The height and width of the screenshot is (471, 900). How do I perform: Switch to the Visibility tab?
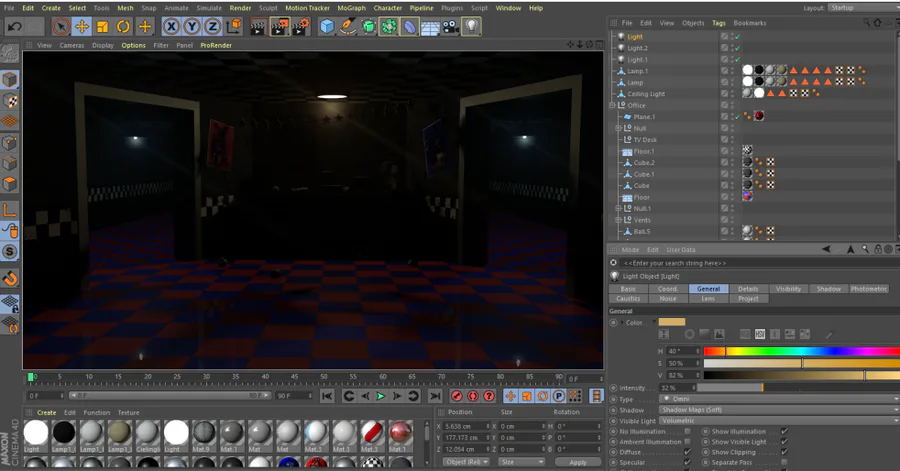tap(788, 289)
